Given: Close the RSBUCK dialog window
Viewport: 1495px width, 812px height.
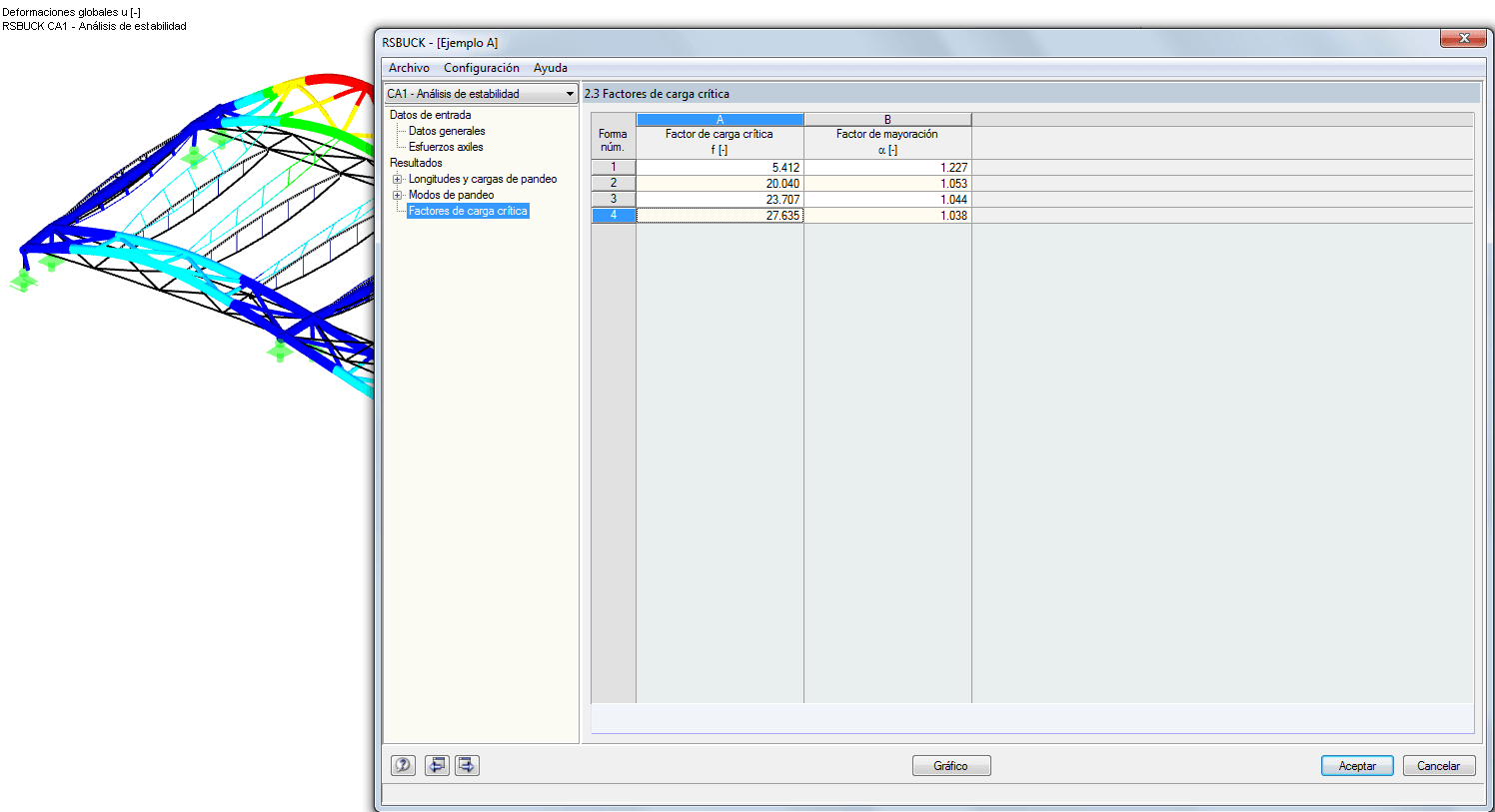Looking at the screenshot, I should point(1463,38).
